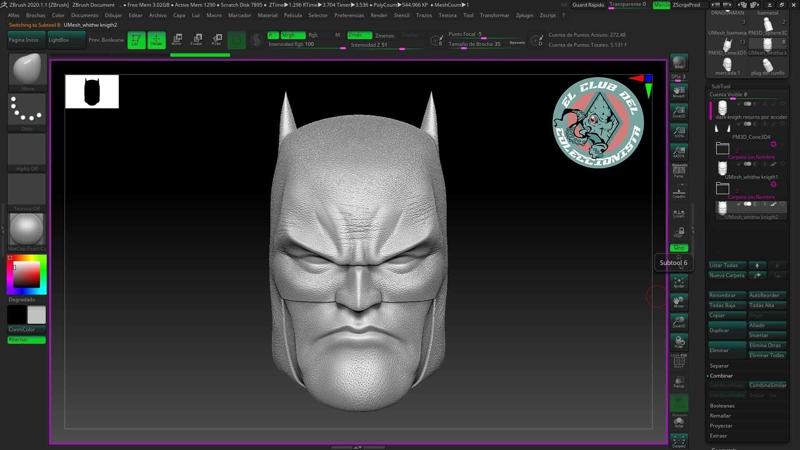This screenshot has width=800, height=450.
Task: Select the Scale transform icon
Action: [x=197, y=40]
